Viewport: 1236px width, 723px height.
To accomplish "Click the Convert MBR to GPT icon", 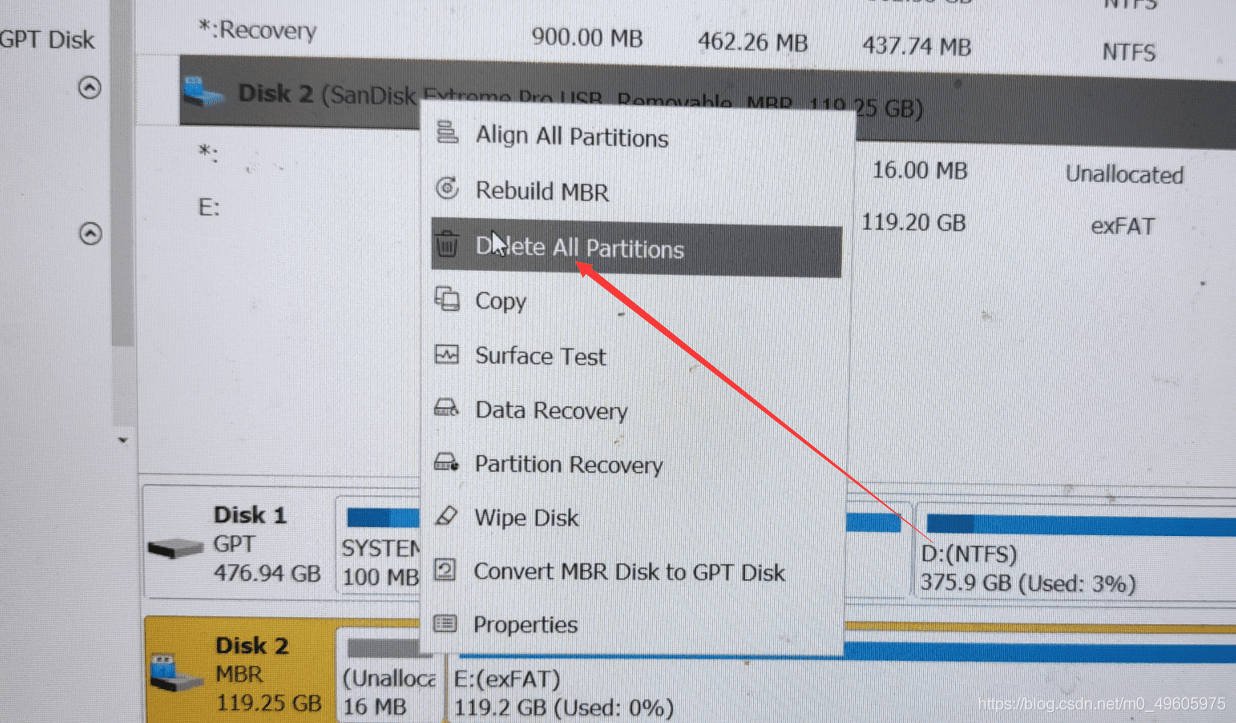I will pyautogui.click(x=445, y=570).
